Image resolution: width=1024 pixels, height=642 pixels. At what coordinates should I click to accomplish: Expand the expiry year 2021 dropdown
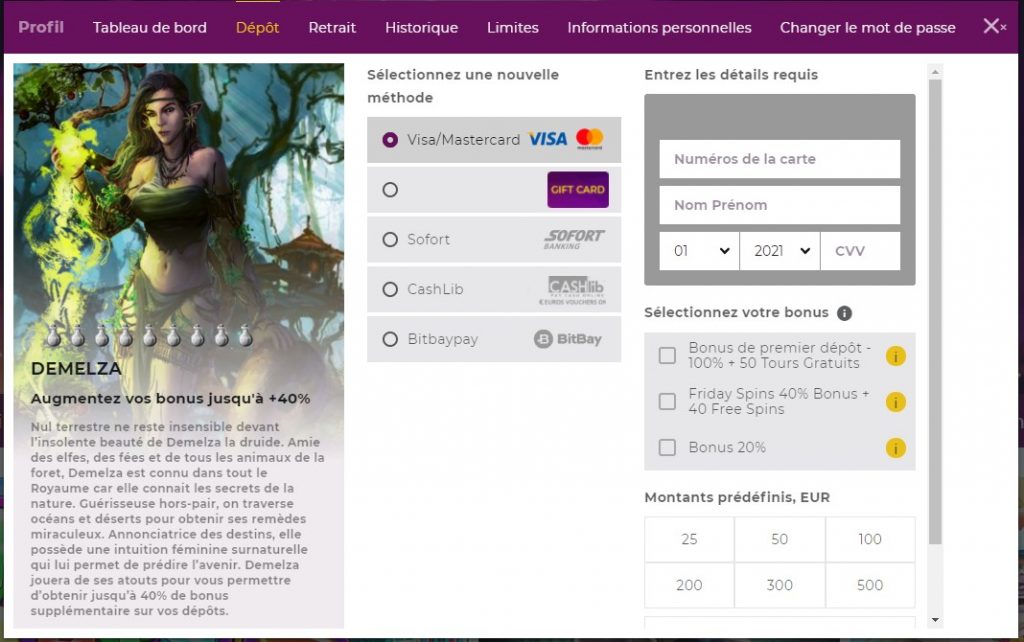tap(779, 251)
